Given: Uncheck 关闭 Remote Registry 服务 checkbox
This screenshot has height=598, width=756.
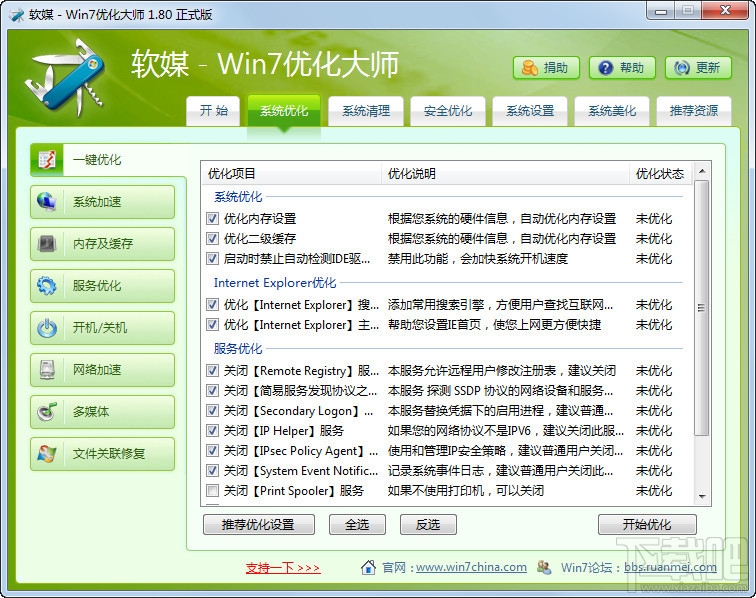Looking at the screenshot, I should [212, 370].
